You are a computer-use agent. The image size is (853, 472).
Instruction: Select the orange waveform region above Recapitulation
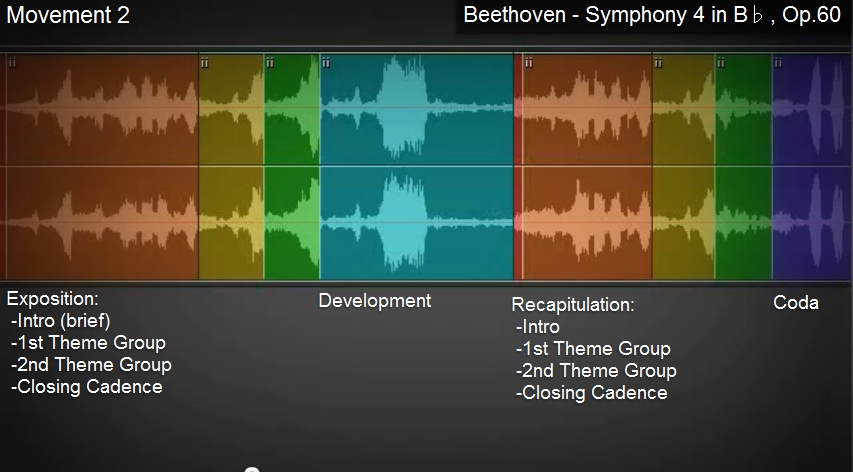click(x=588, y=166)
